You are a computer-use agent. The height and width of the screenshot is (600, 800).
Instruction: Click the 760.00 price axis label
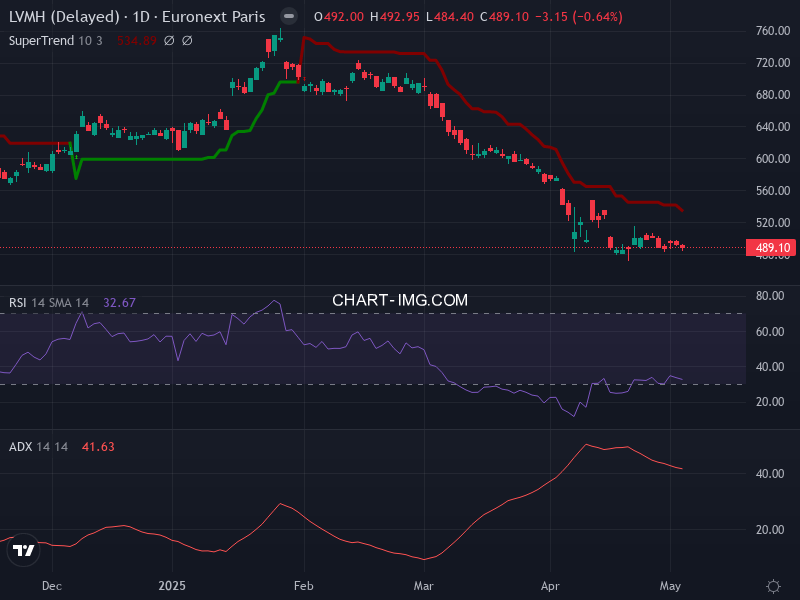773,31
